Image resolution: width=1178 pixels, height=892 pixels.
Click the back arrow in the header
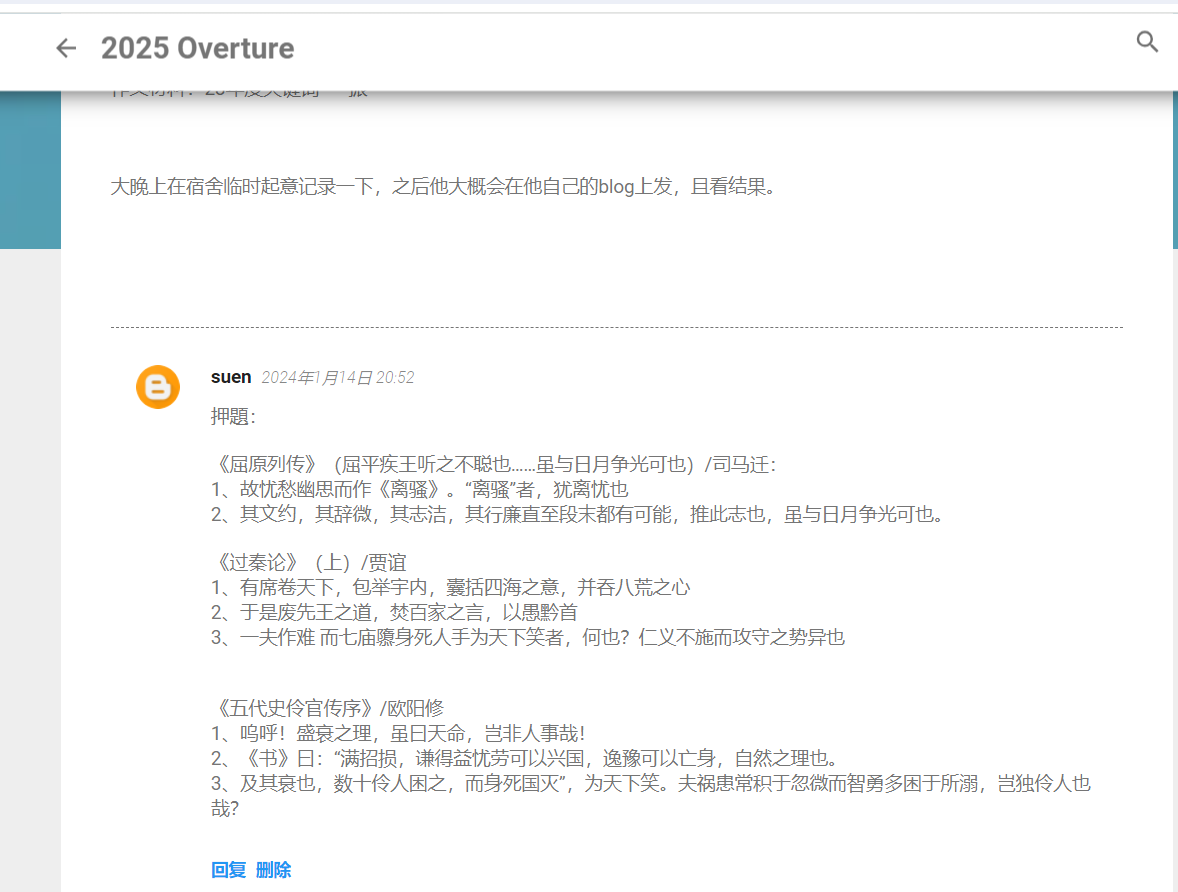click(x=66, y=48)
